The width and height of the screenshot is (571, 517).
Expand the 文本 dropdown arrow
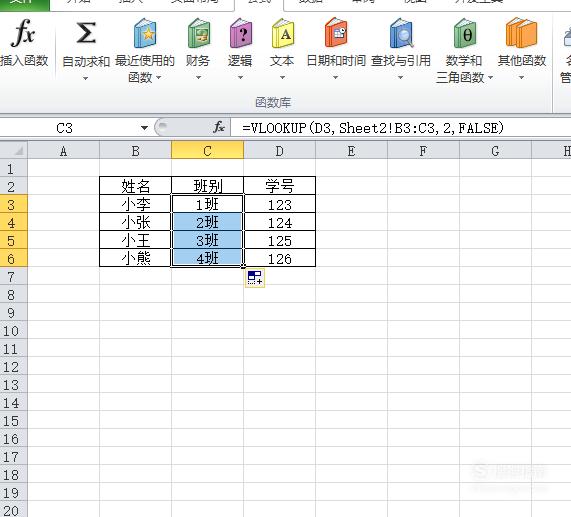point(282,78)
